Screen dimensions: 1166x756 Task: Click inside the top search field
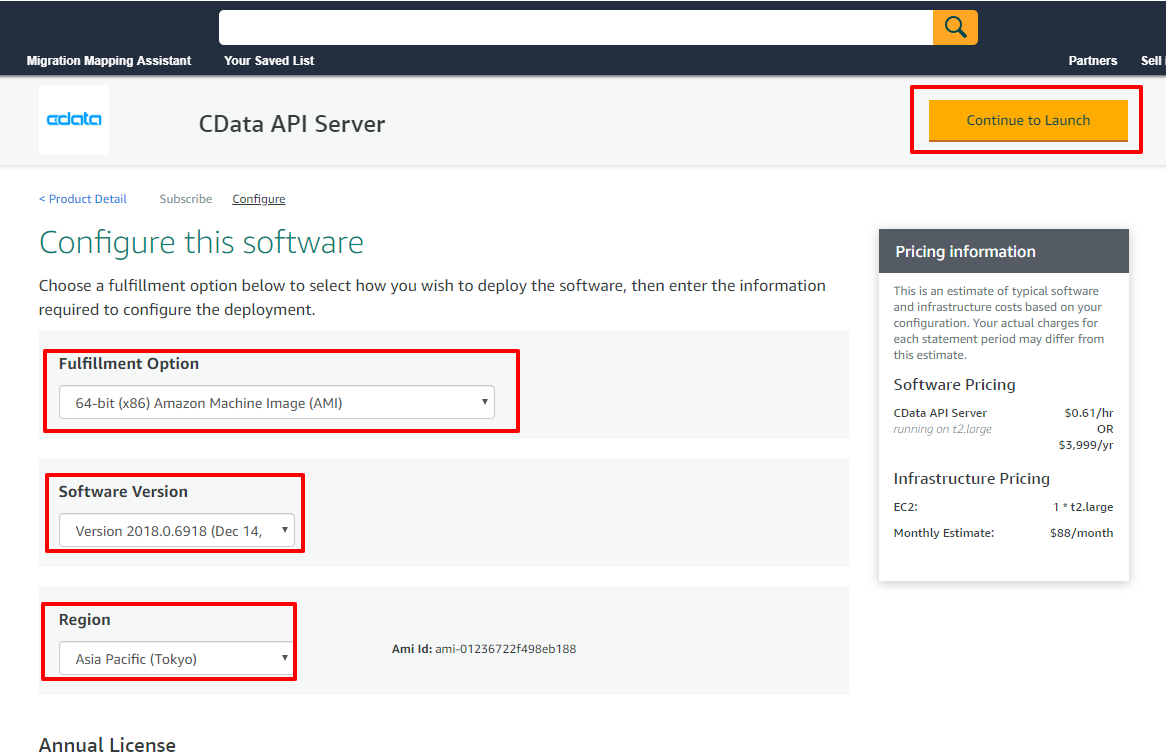(x=576, y=28)
